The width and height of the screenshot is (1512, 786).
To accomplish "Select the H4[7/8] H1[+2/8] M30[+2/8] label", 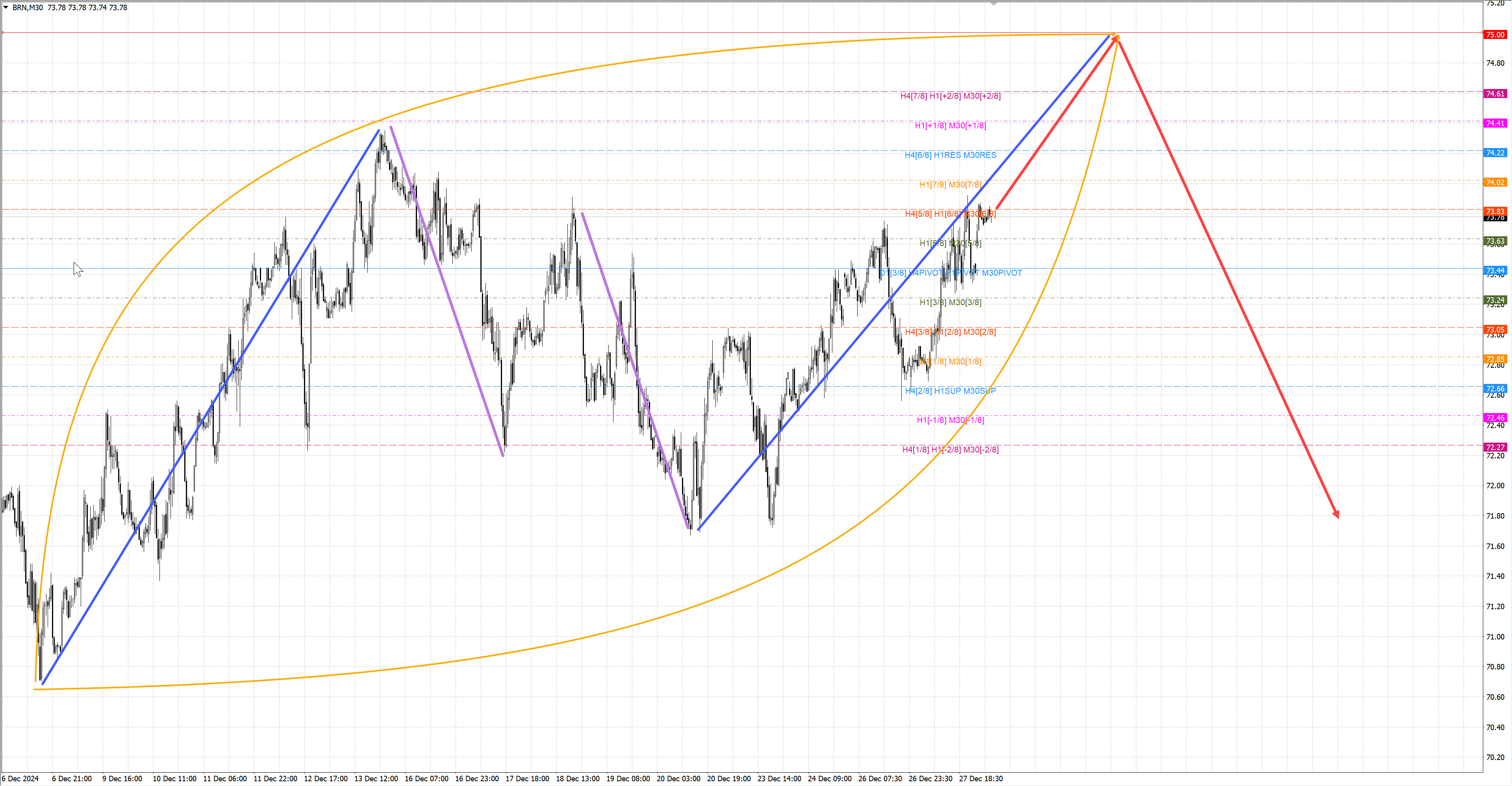I will coord(950,96).
